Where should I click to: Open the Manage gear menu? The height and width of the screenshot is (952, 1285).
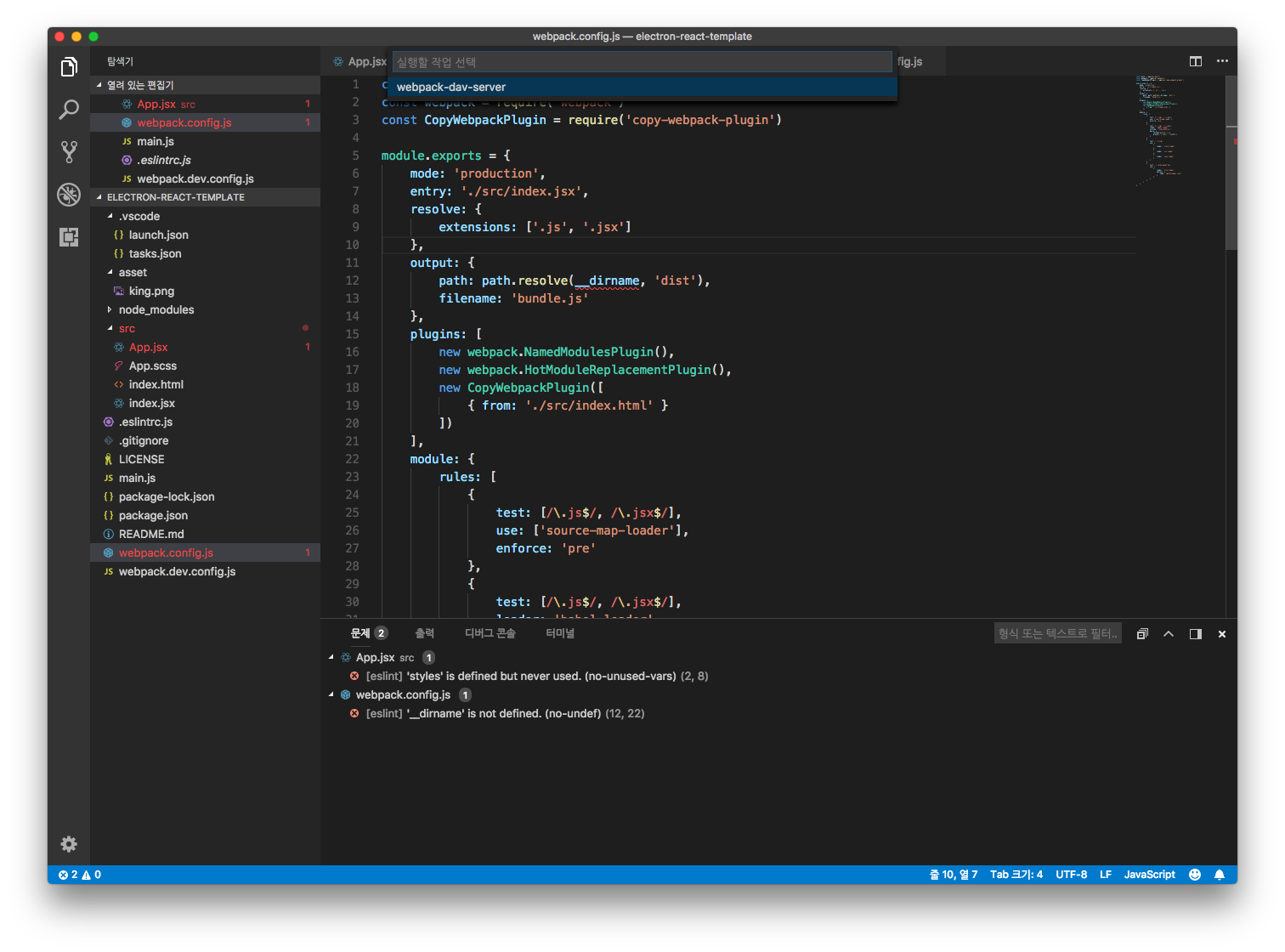69,843
